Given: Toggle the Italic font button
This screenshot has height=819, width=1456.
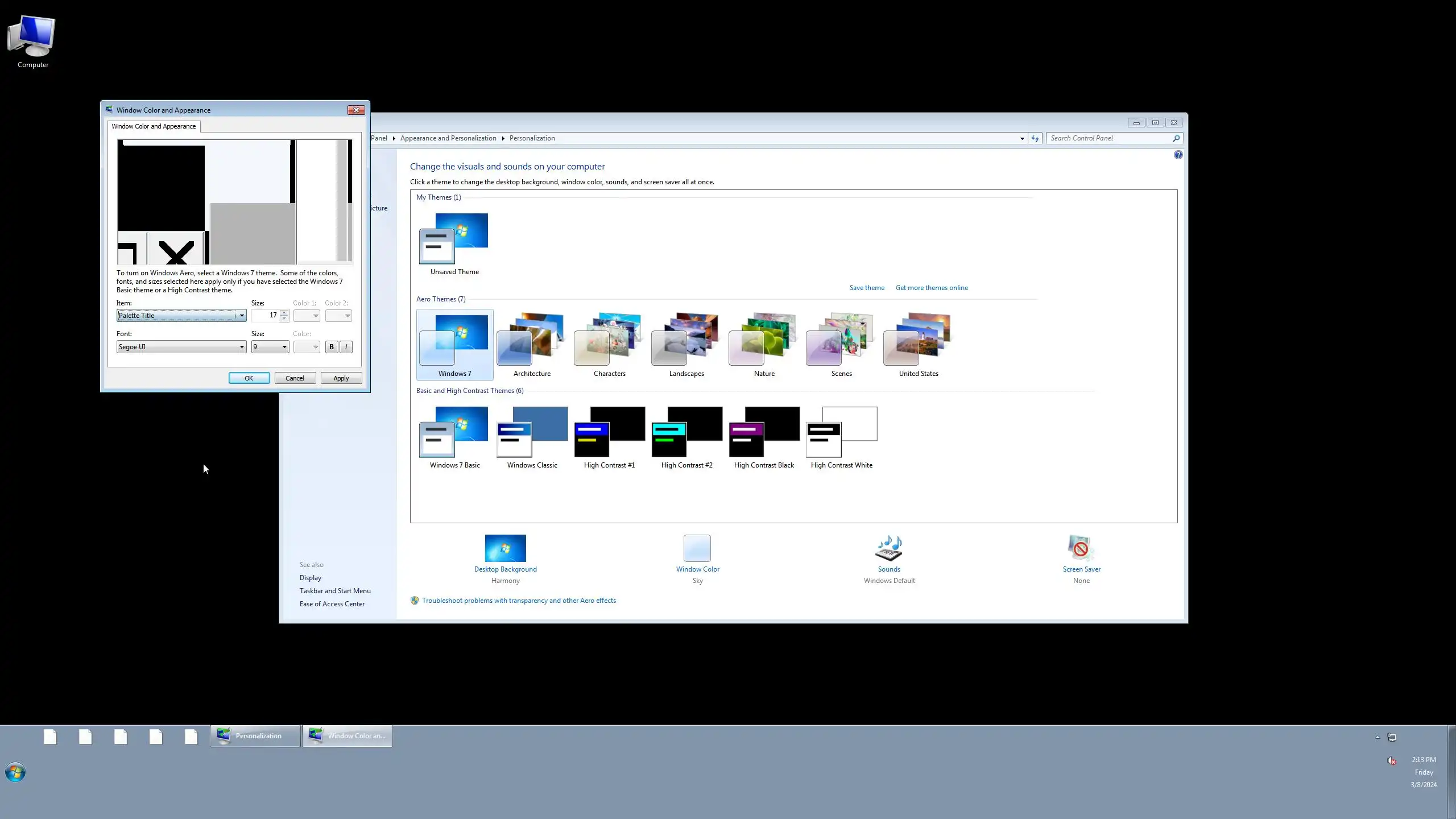Looking at the screenshot, I should point(346,347).
